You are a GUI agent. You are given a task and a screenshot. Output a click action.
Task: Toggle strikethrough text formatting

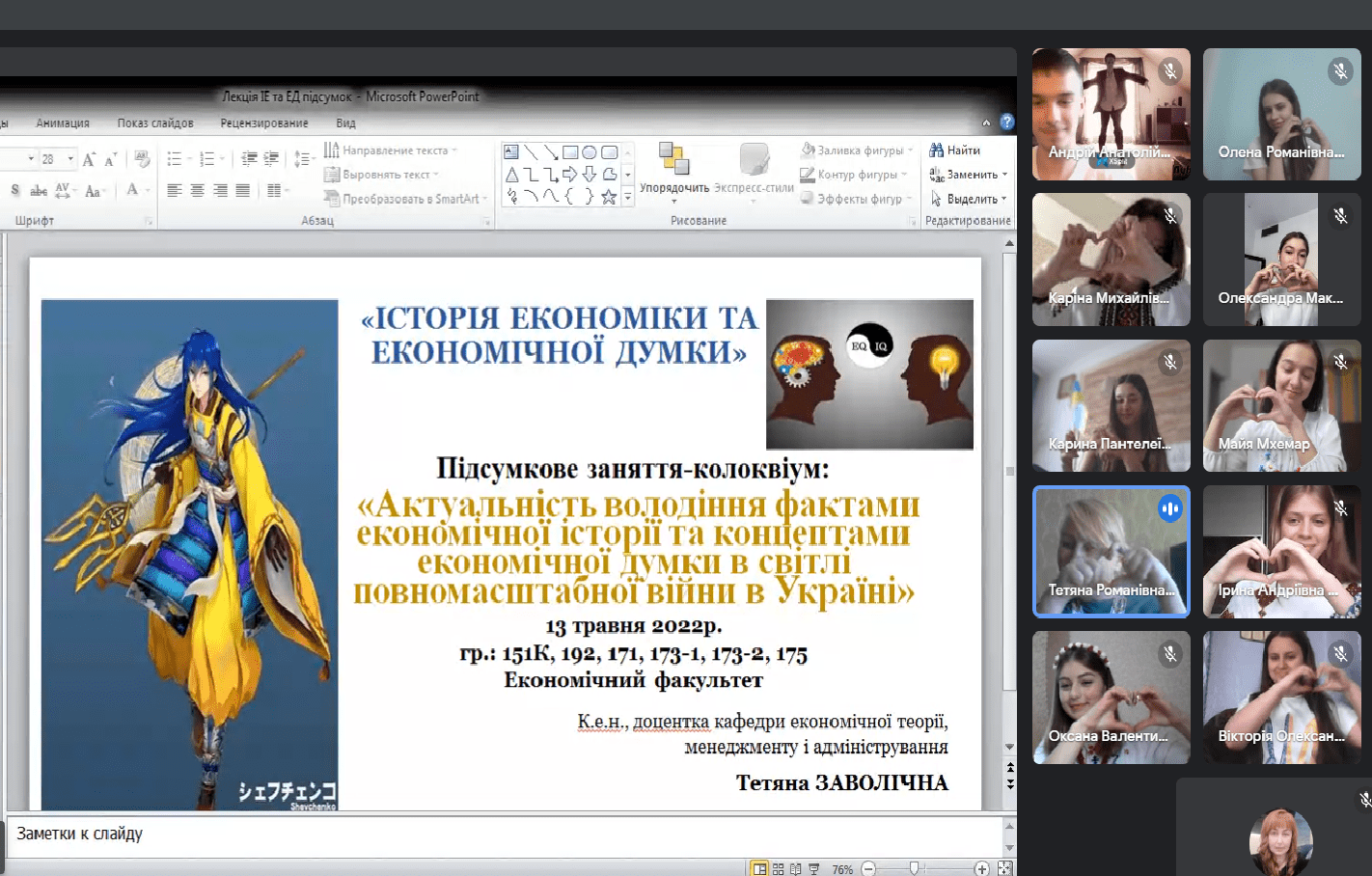[39, 191]
